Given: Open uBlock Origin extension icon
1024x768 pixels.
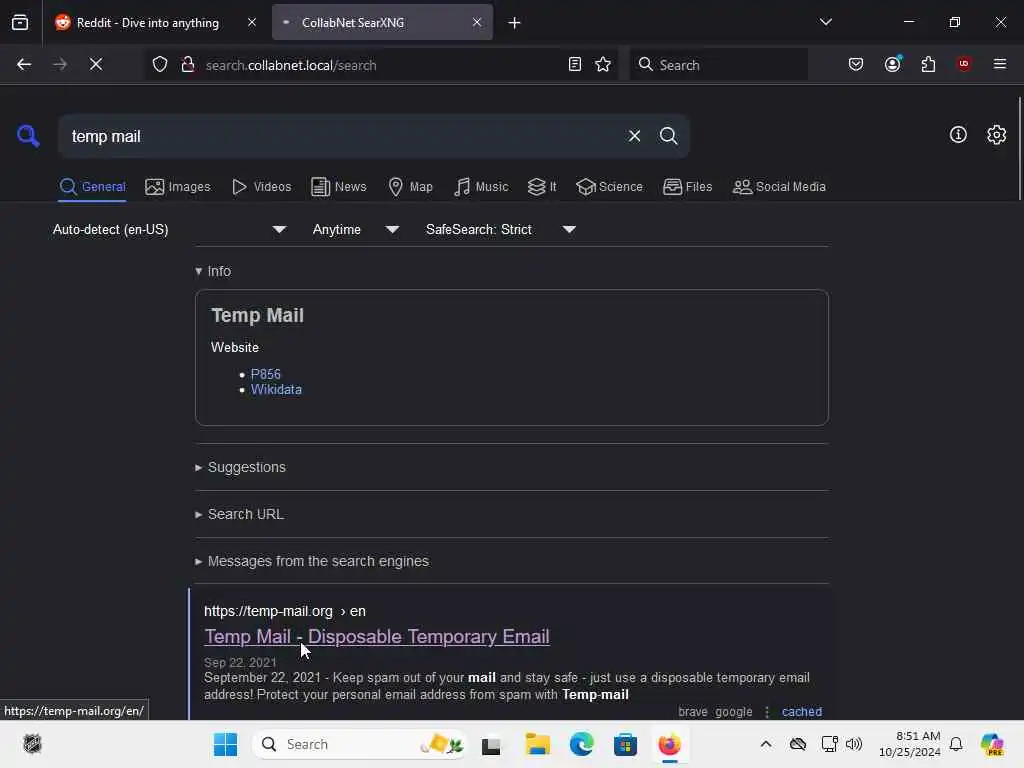Looking at the screenshot, I should tap(963, 64).
